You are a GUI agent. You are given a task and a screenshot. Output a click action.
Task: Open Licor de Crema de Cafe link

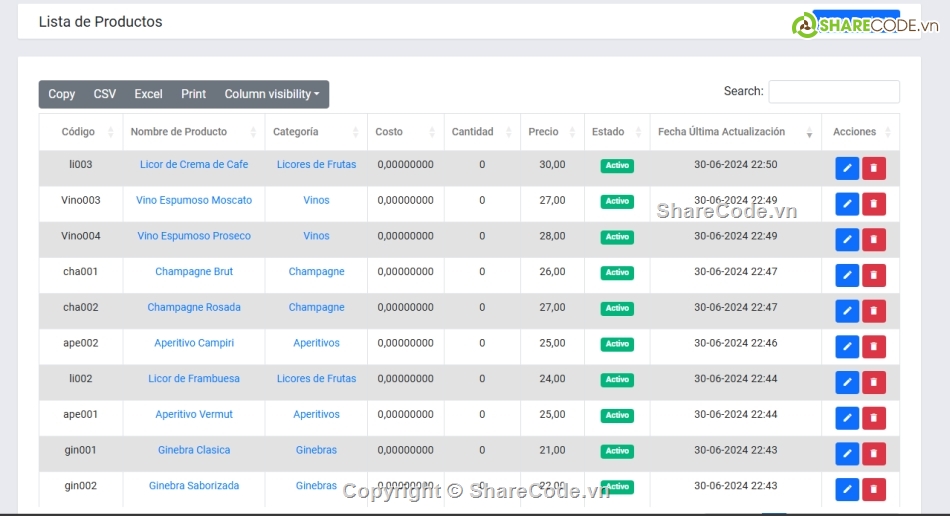pyautogui.click(x=194, y=165)
